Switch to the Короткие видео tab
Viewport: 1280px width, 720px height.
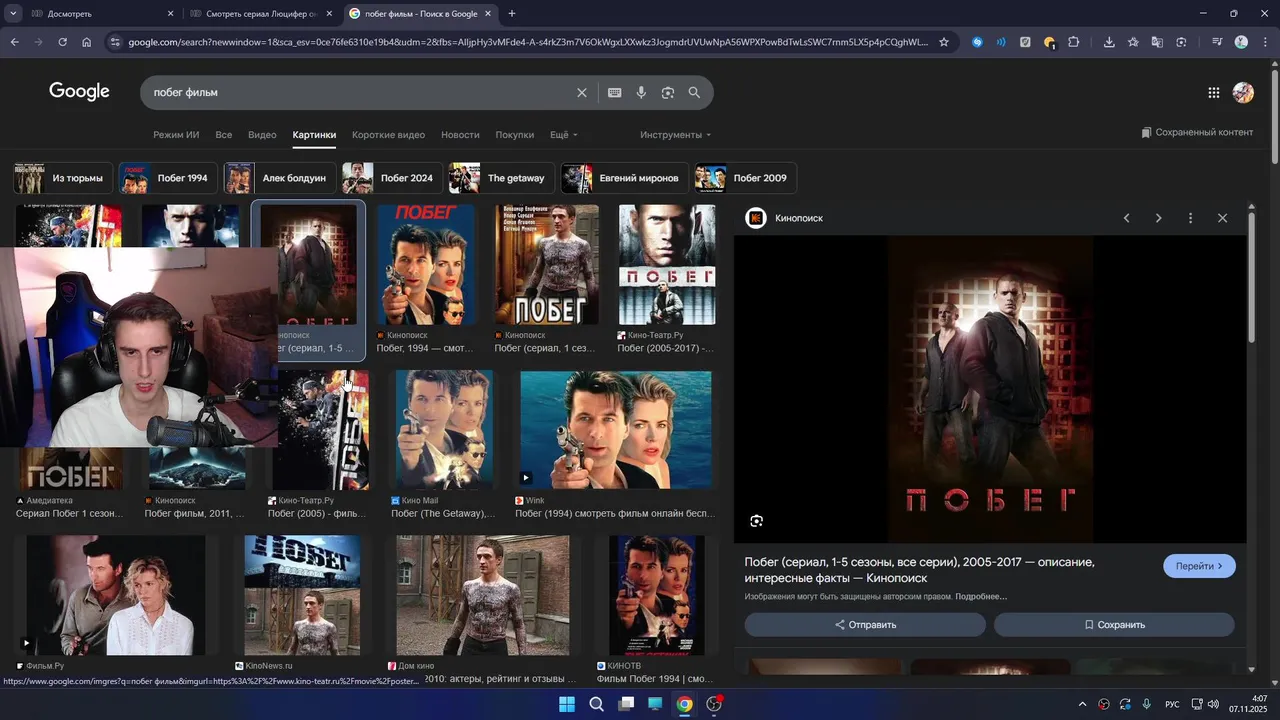[388, 135]
